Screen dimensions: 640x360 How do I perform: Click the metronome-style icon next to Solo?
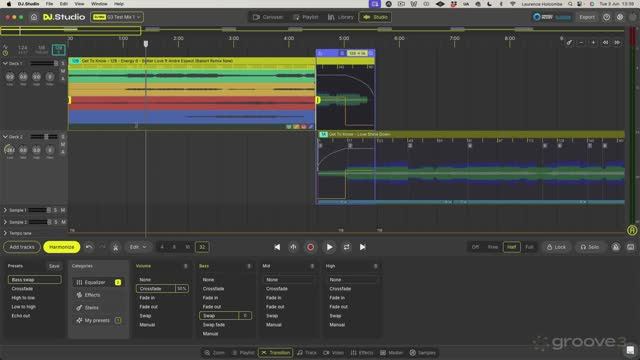click(616, 247)
